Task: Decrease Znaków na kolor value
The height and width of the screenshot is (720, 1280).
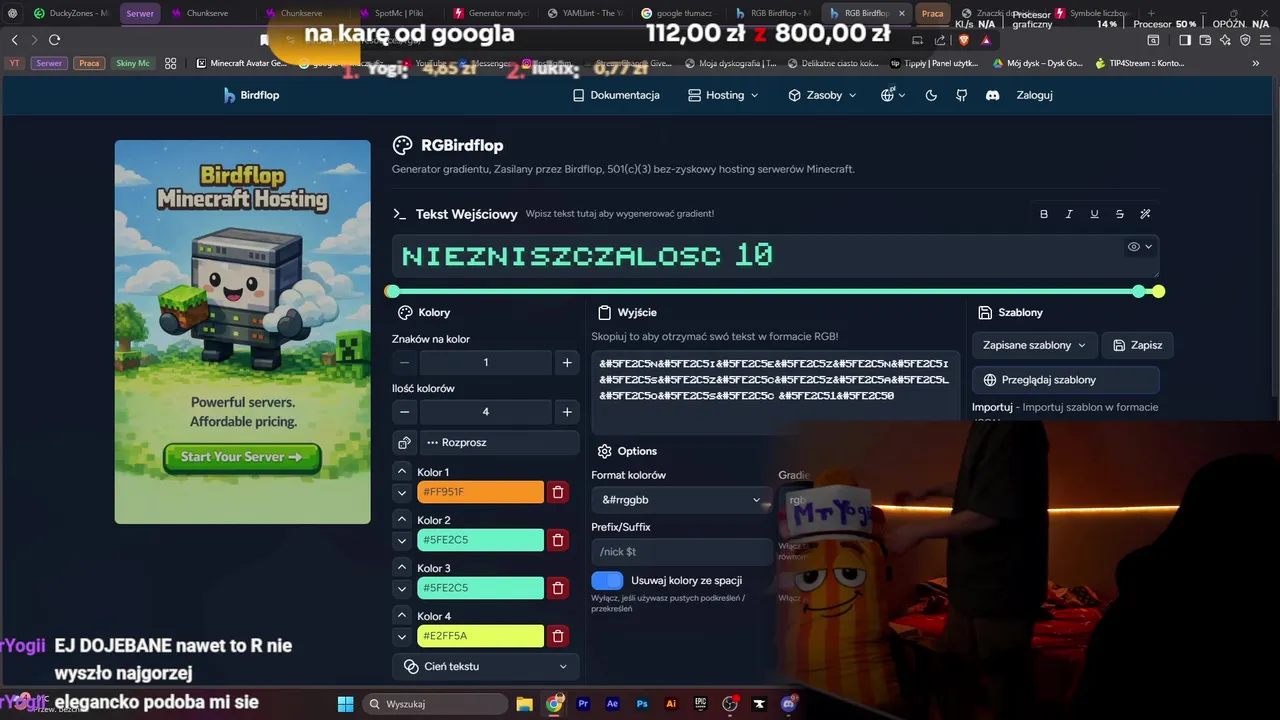Action: (x=404, y=363)
